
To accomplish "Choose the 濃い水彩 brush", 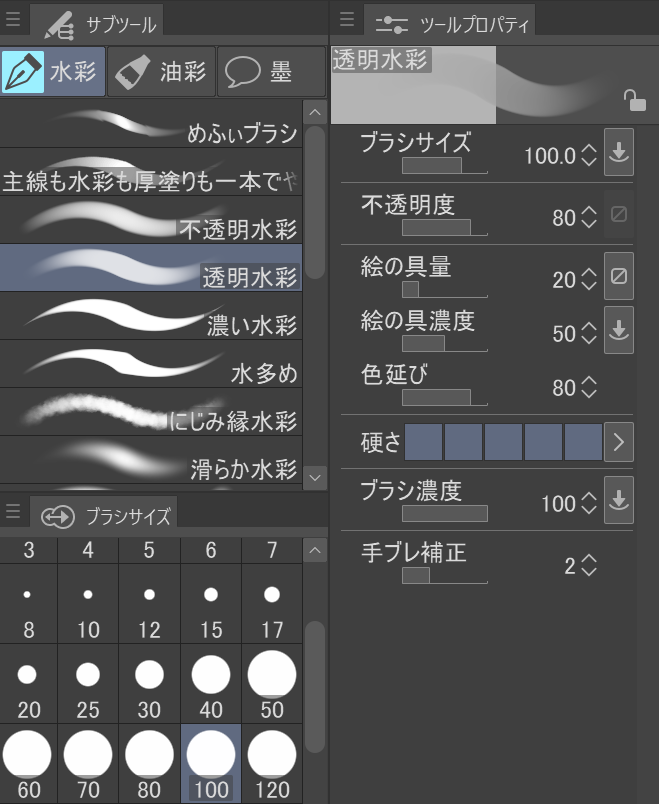I will [151, 316].
